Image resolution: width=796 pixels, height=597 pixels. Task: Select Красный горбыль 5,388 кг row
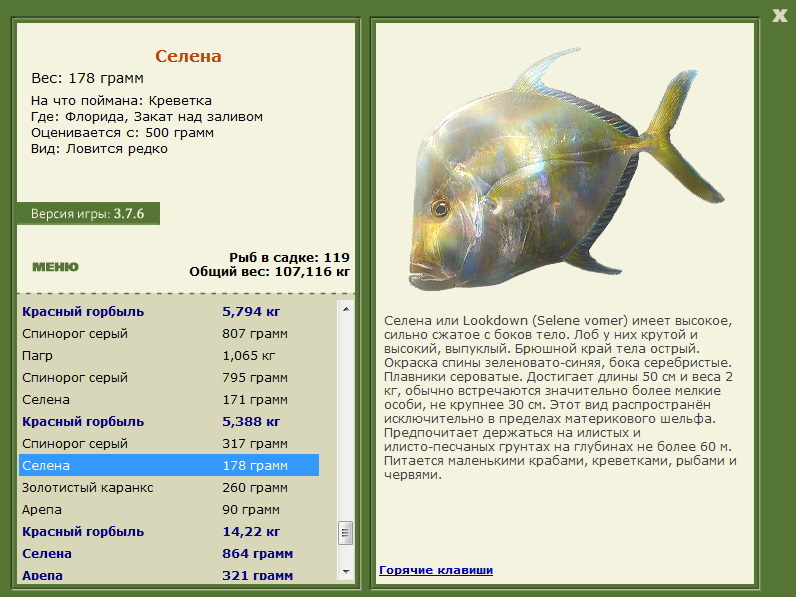[x=169, y=421]
